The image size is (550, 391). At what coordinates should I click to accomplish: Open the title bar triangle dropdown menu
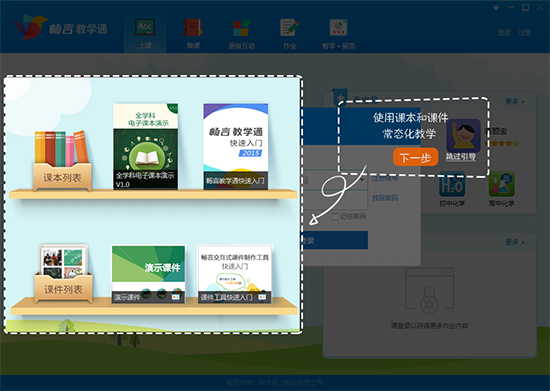pos(496,8)
